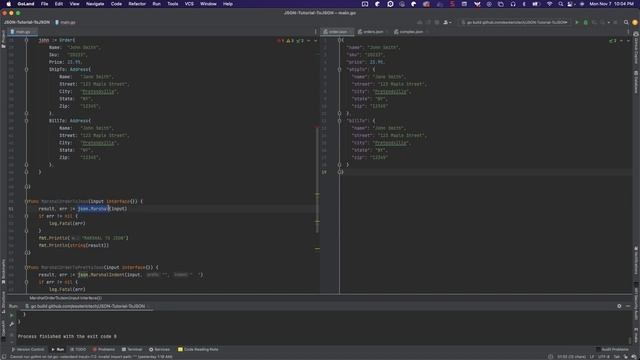Open the Code Reading Note tool window
The width and height of the screenshot is (640, 360).
click(198, 349)
